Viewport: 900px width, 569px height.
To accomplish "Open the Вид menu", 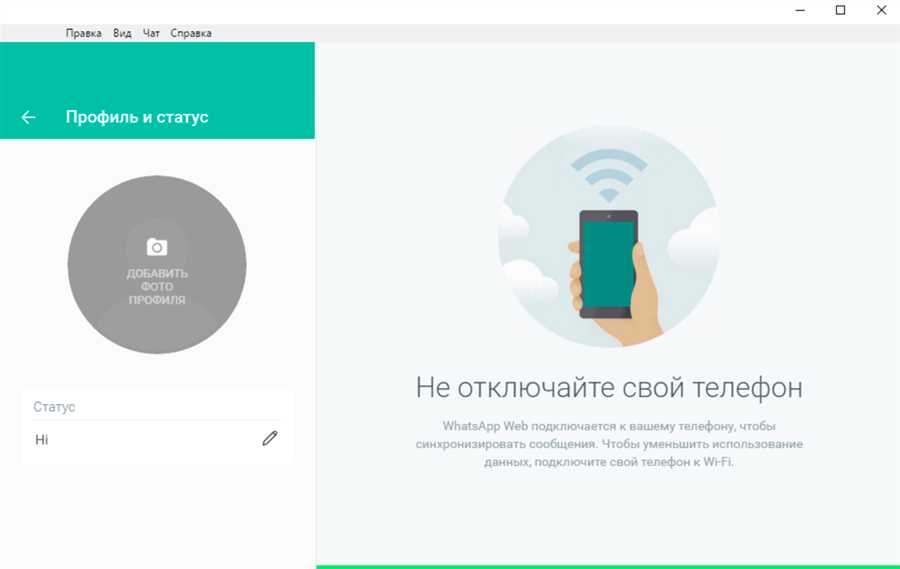I will pyautogui.click(x=122, y=33).
